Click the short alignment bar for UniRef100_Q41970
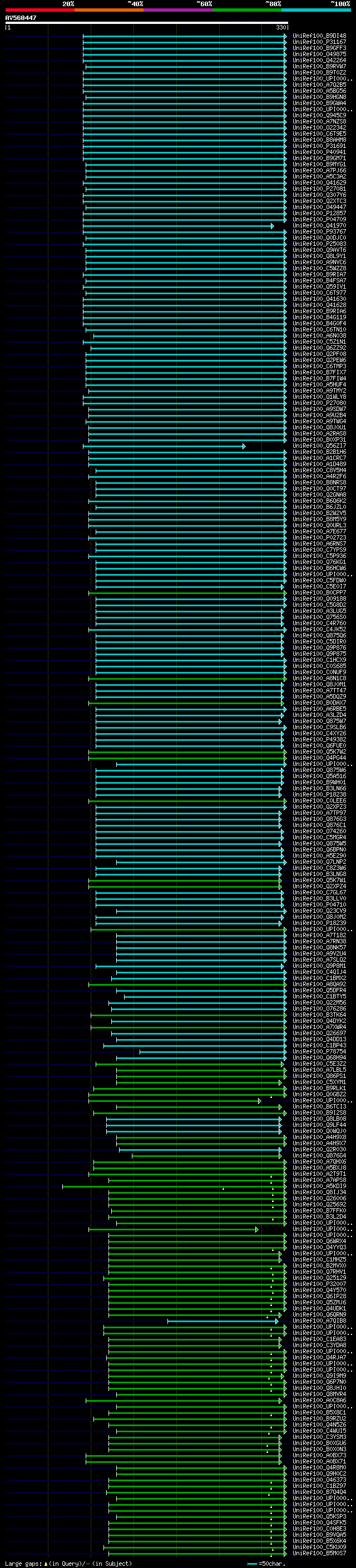 179,226
